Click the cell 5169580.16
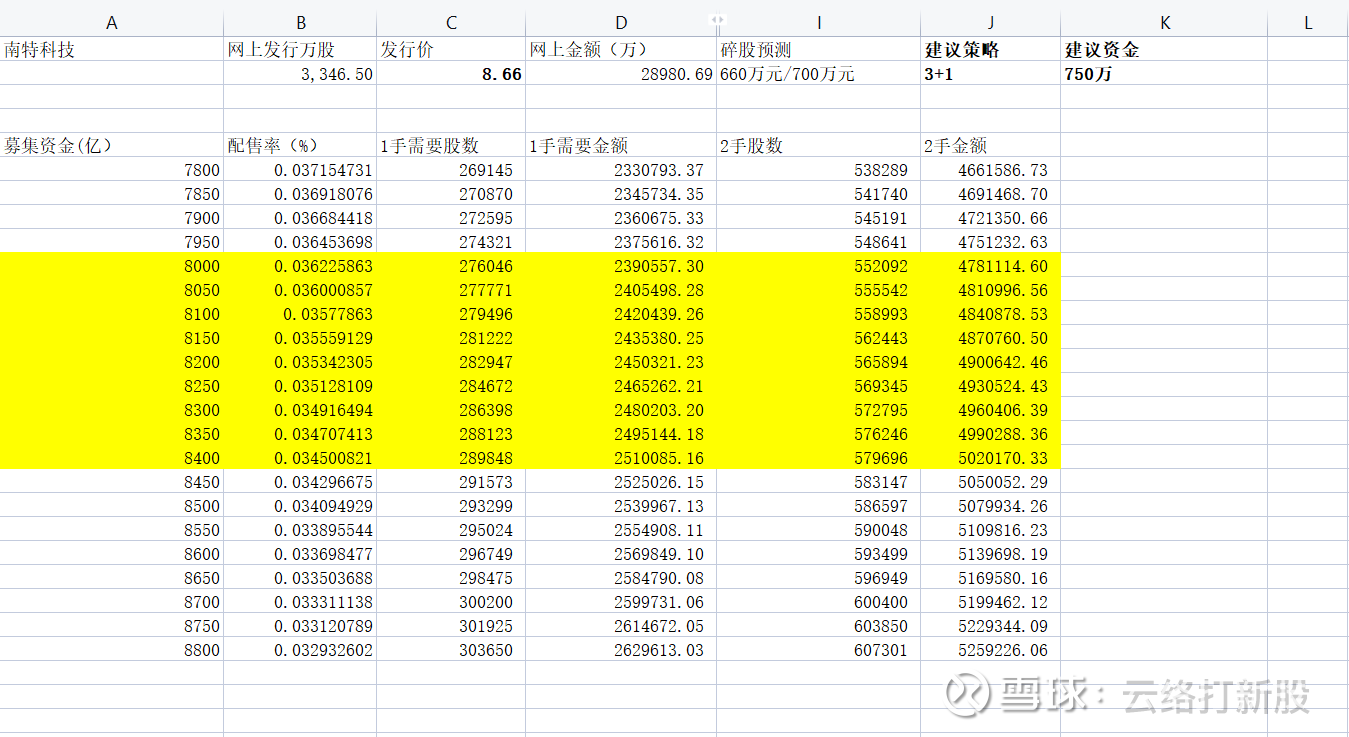The height and width of the screenshot is (737, 1349). [991, 578]
